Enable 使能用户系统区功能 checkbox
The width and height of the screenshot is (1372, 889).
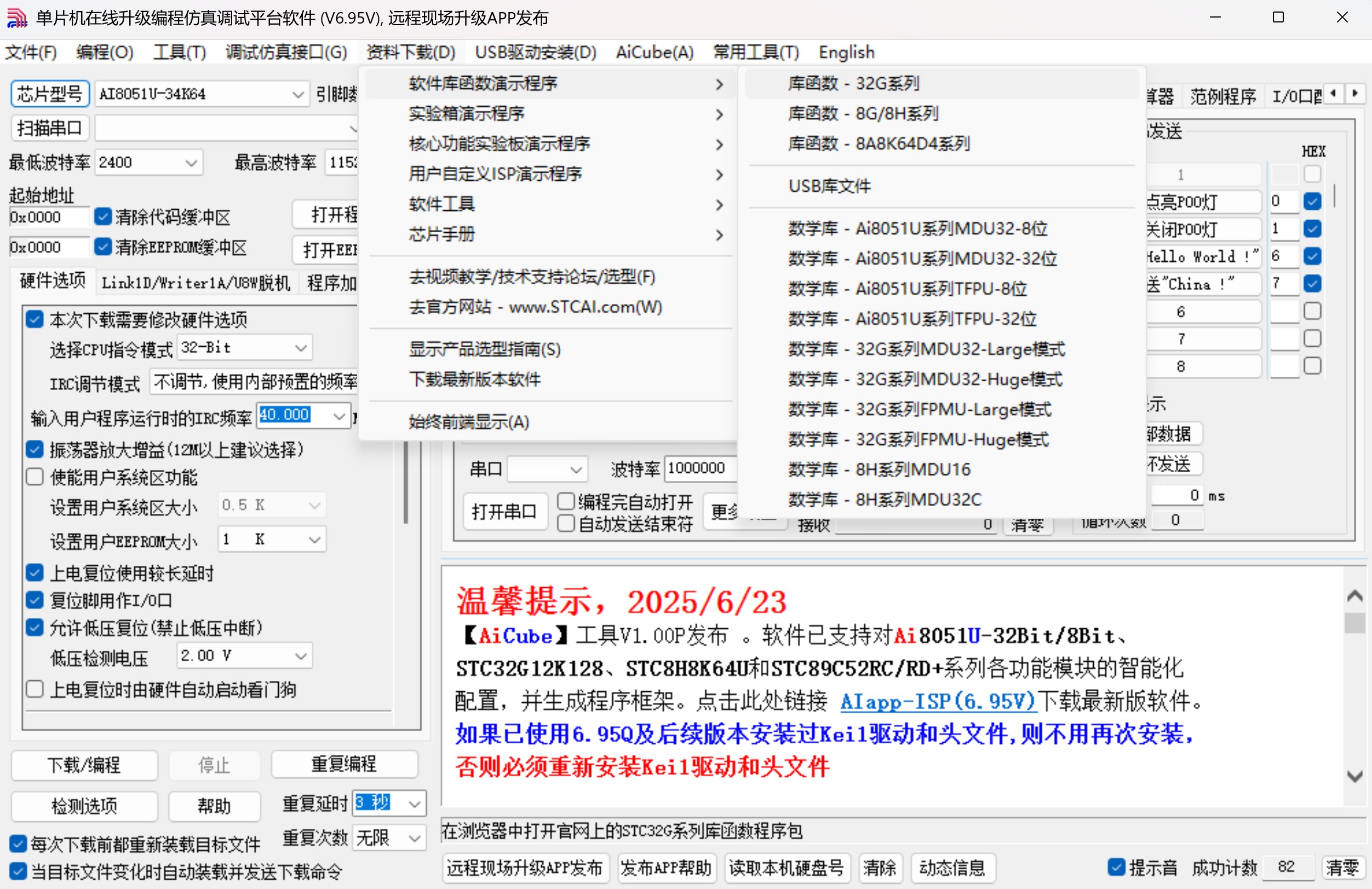point(35,477)
